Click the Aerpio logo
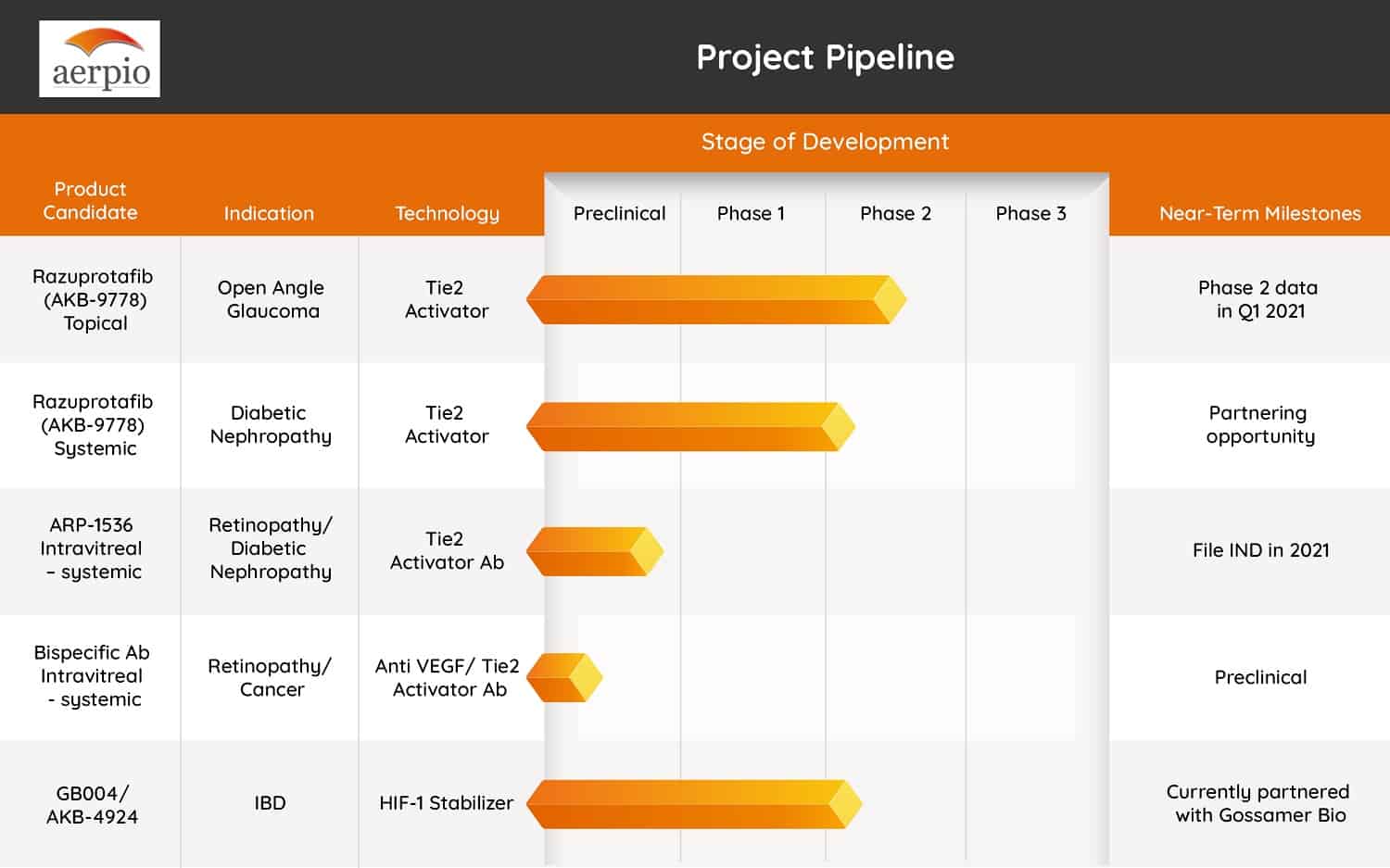The width and height of the screenshot is (1390, 868). [x=99, y=58]
